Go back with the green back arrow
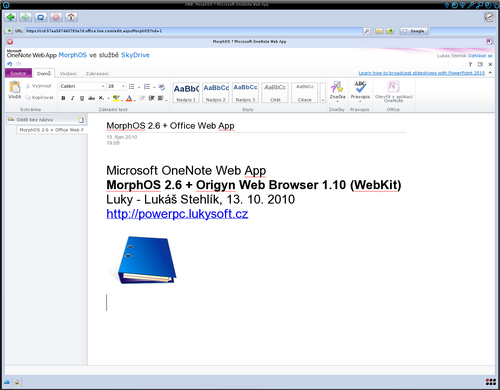The image size is (500, 390). 11,17
